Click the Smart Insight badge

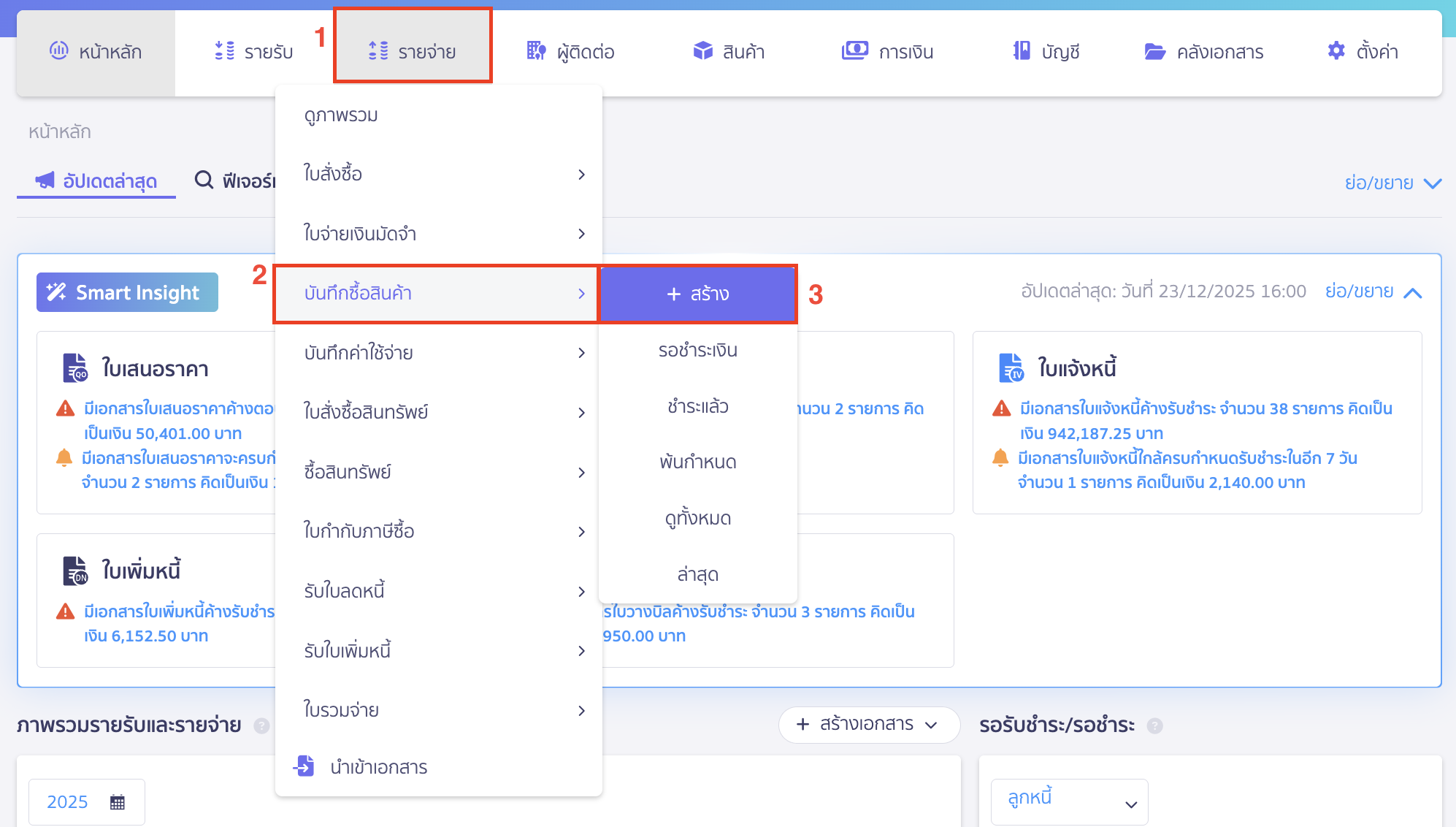coord(126,292)
